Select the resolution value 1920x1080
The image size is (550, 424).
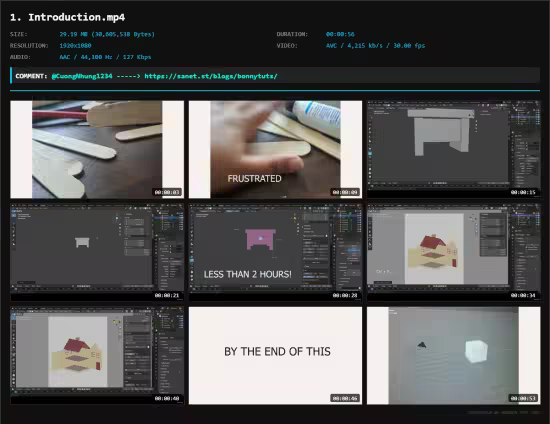pyautogui.click(x=75, y=46)
